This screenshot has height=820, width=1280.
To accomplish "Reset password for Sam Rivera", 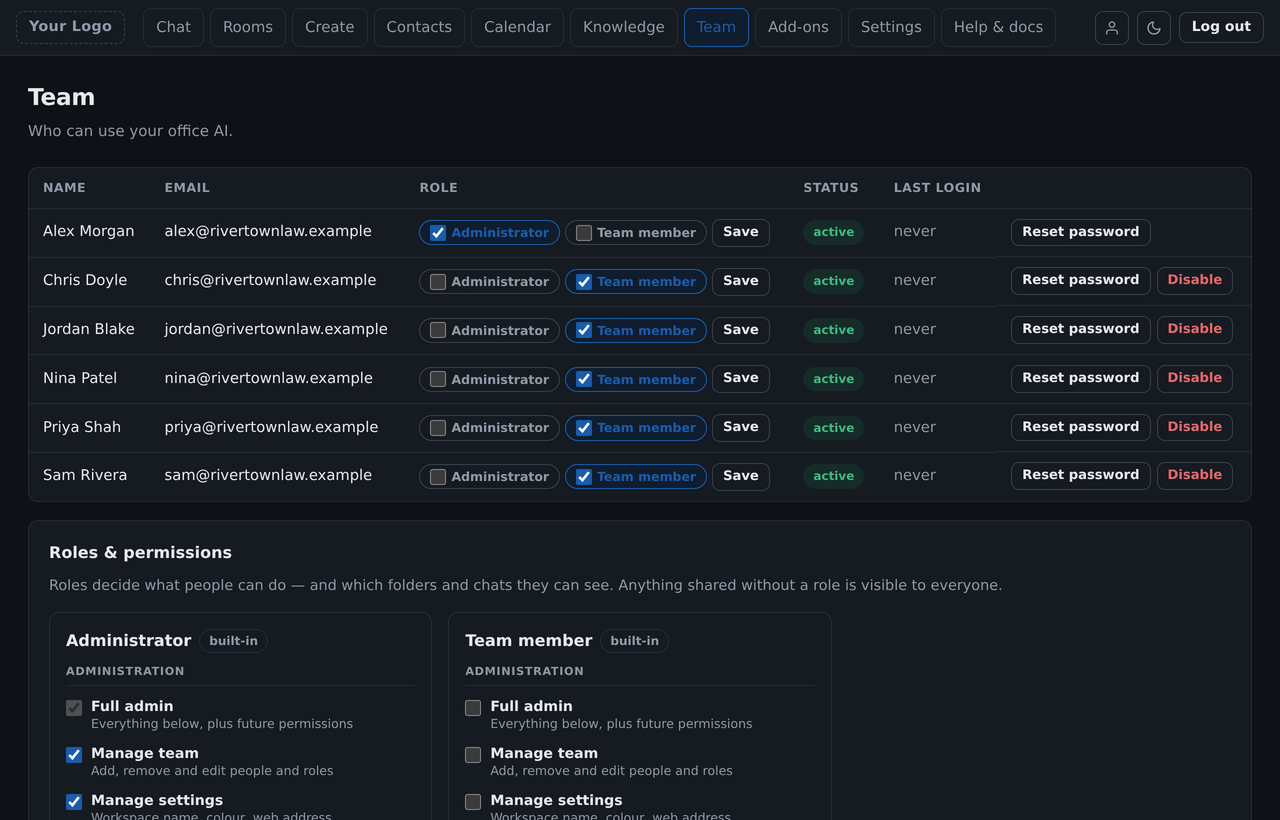I will tap(1081, 475).
